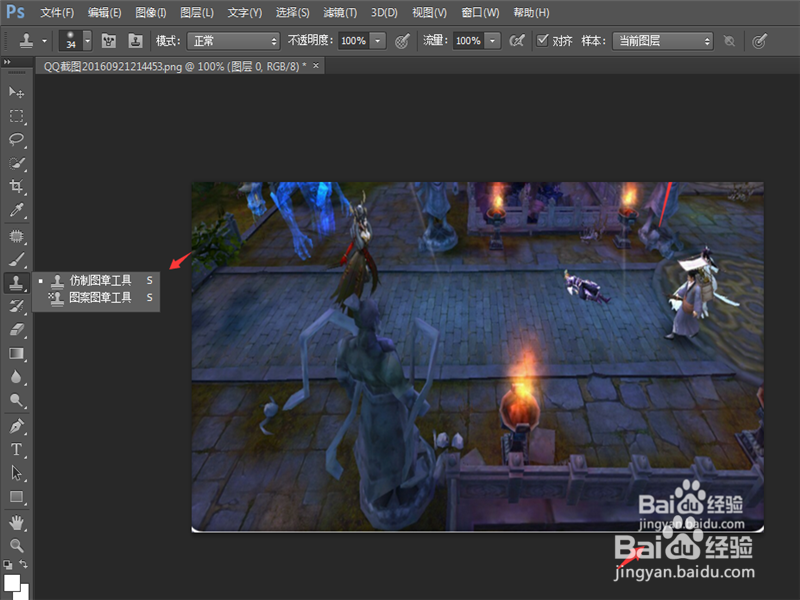
Task: Select the History Brush tool
Action: click(x=16, y=306)
